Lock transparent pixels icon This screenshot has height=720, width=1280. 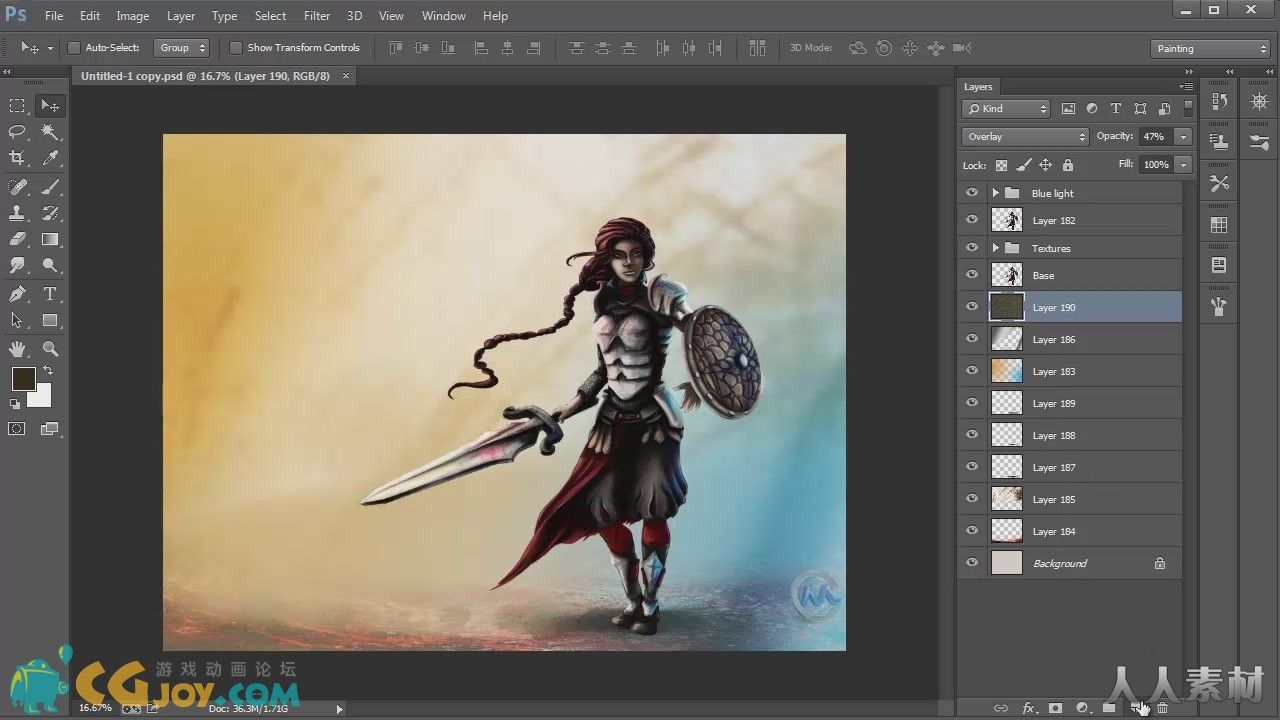click(x=1001, y=165)
